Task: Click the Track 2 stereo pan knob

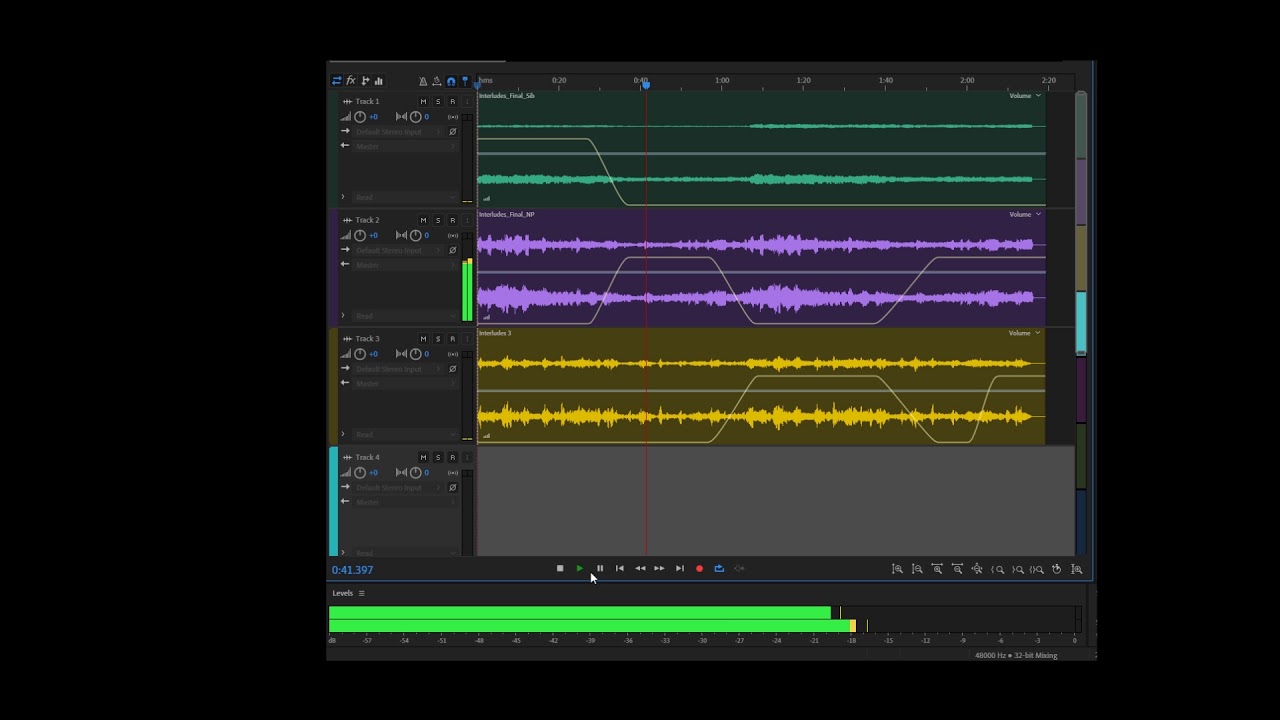Action: [415, 235]
